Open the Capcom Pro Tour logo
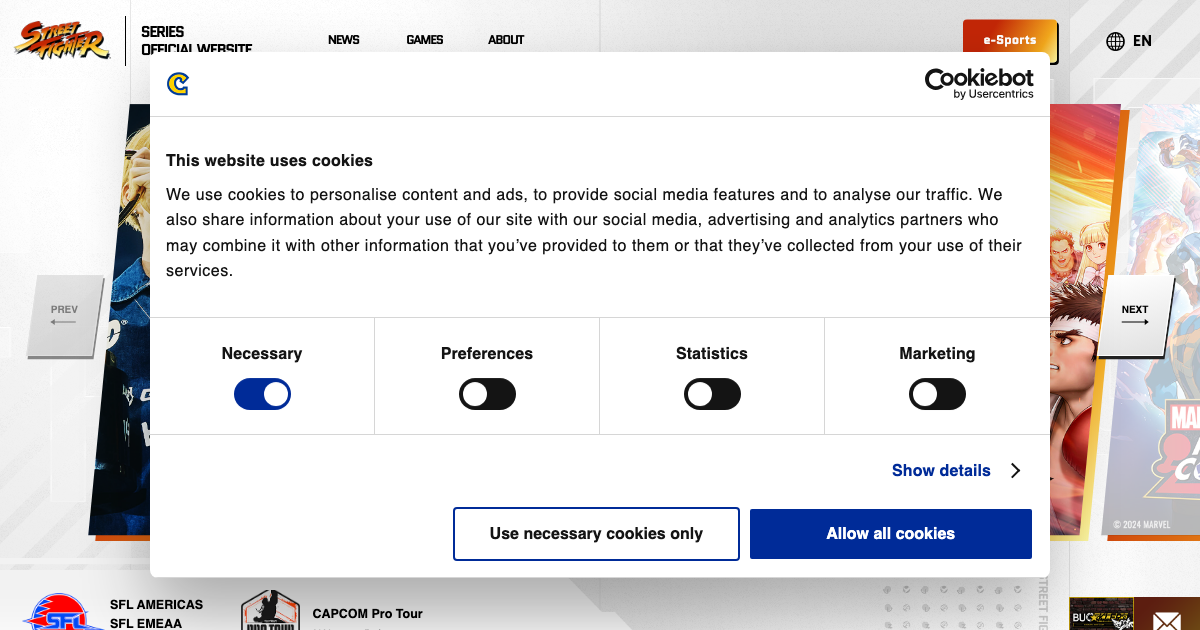This screenshot has height=630, width=1200. (270, 610)
